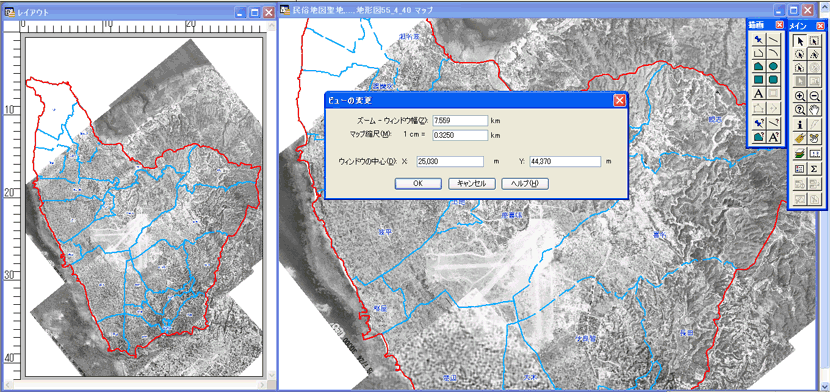Image resolution: width=830 pixels, height=392 pixels.
Task: Open the Text Style 'A?' tool
Action: click(x=773, y=137)
